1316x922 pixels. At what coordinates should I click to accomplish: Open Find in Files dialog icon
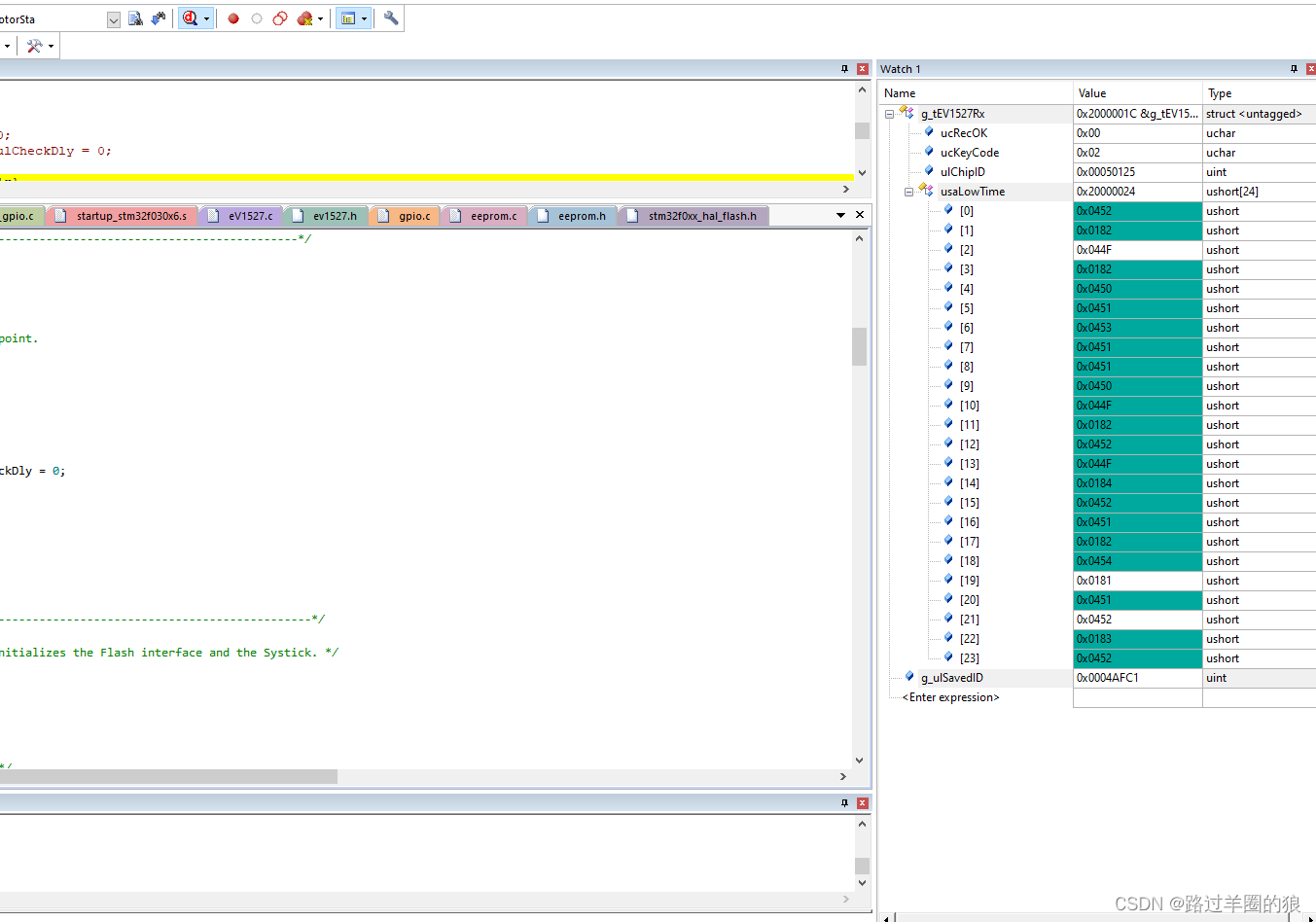(135, 18)
